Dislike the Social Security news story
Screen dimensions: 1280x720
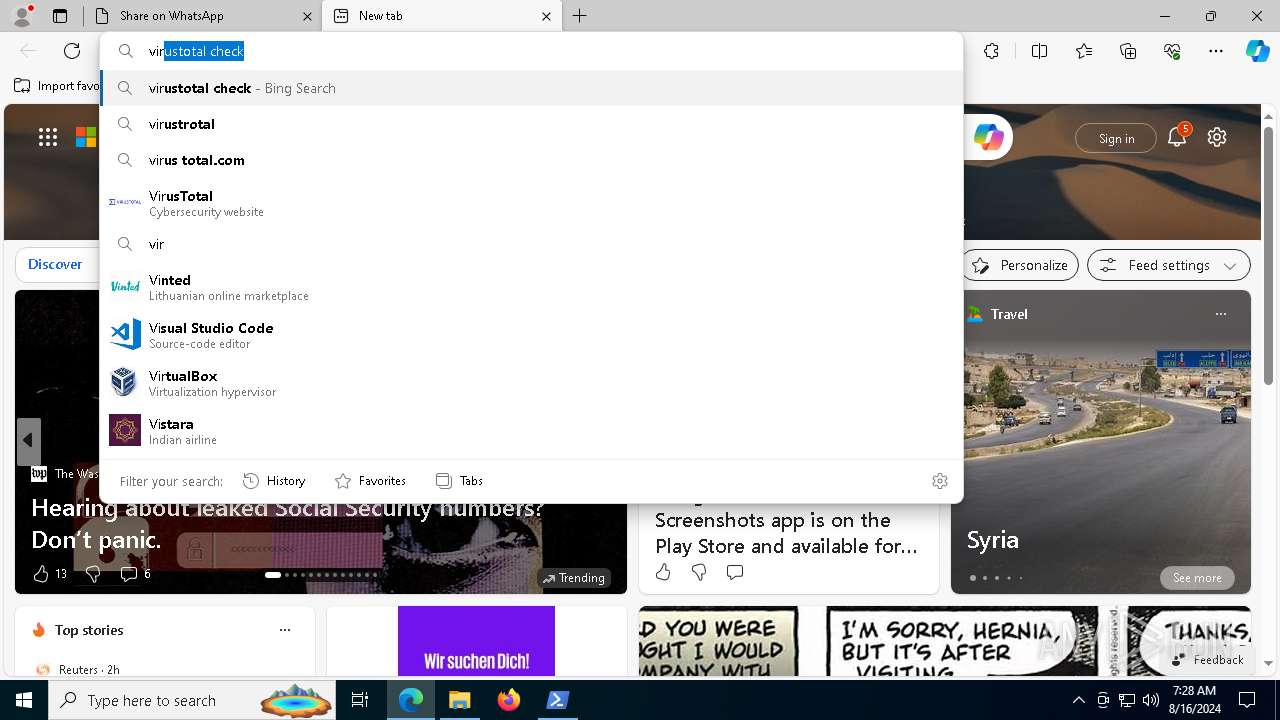93,574
